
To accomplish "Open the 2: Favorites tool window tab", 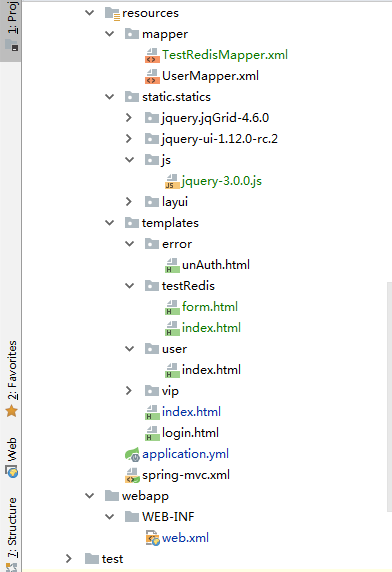I will (11, 379).
